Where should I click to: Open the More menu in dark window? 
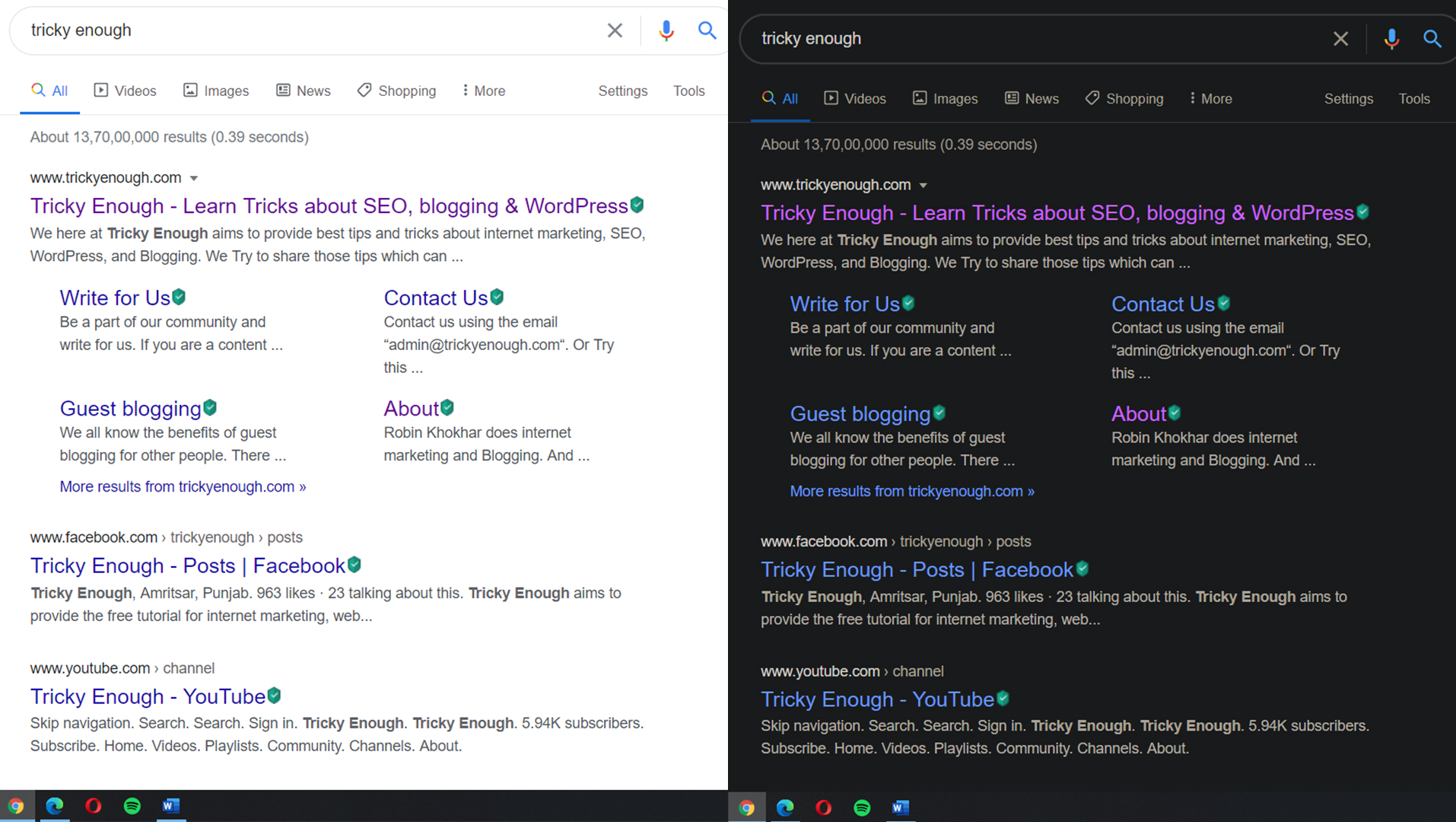(1211, 99)
